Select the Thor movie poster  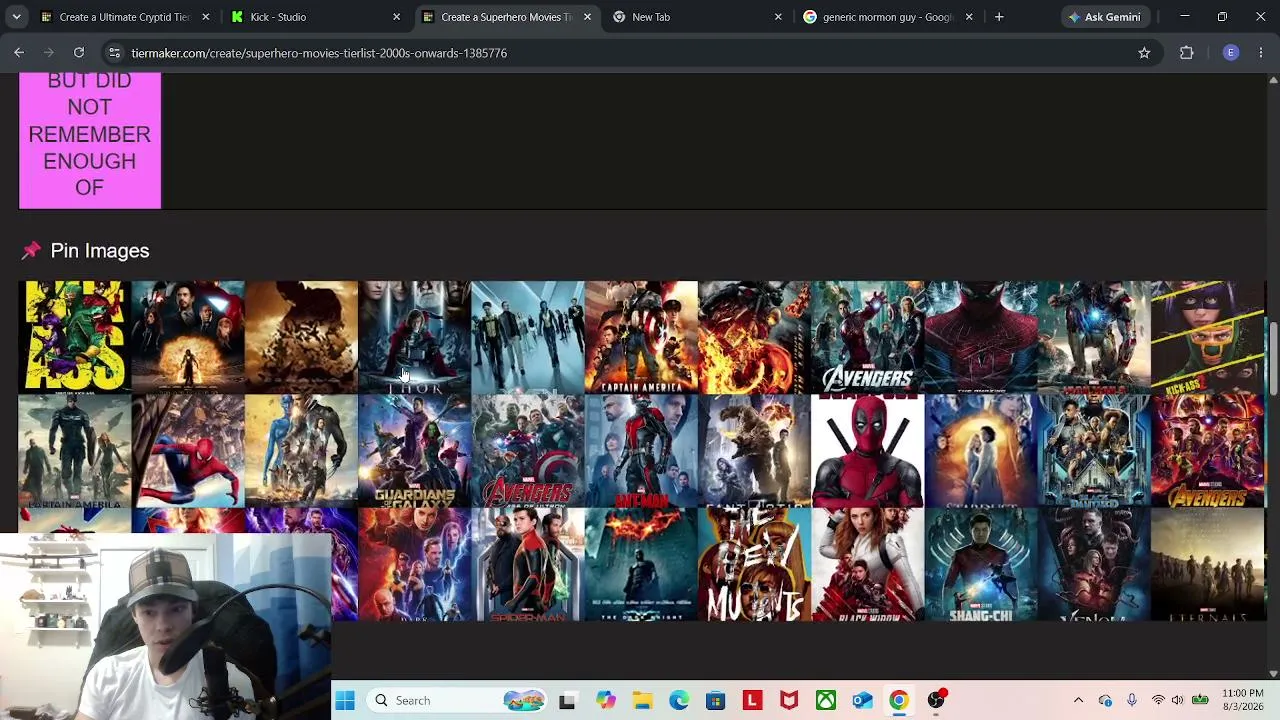coord(414,337)
